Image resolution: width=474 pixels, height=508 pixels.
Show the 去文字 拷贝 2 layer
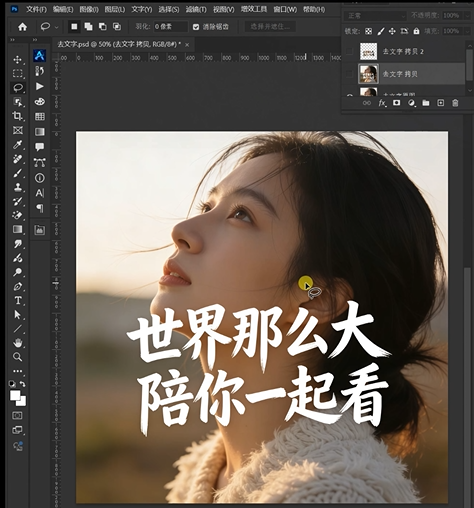[x=349, y=51]
